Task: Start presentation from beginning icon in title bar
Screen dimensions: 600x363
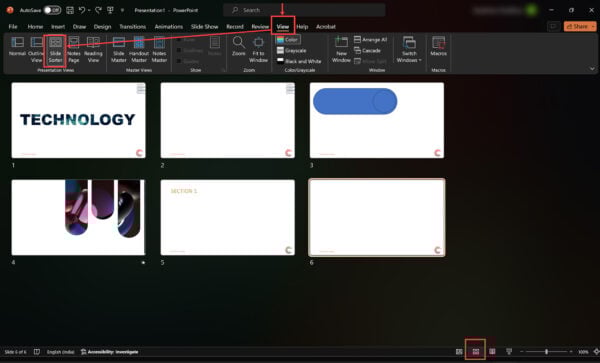Action: (x=110, y=10)
